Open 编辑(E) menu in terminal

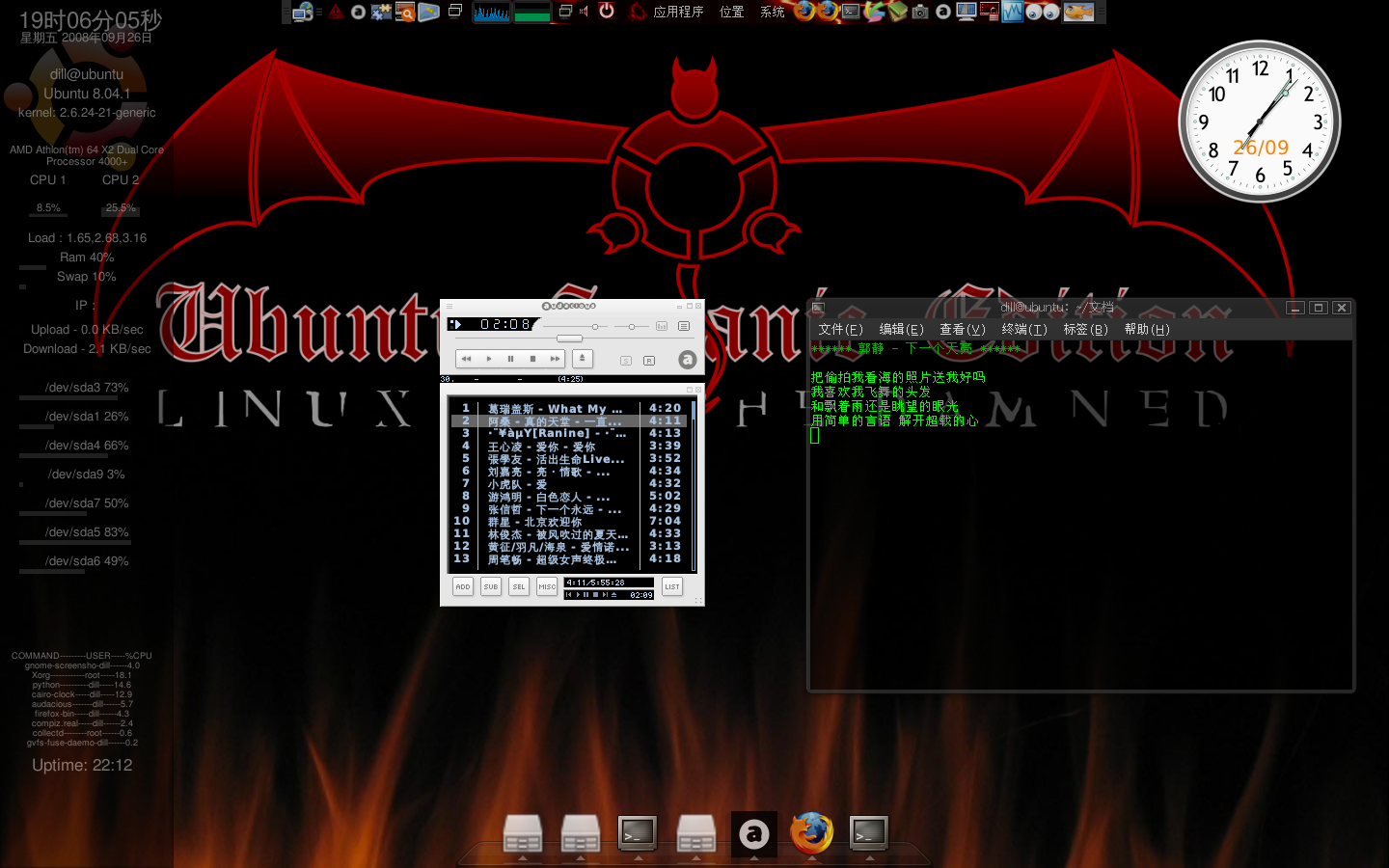[x=901, y=330]
